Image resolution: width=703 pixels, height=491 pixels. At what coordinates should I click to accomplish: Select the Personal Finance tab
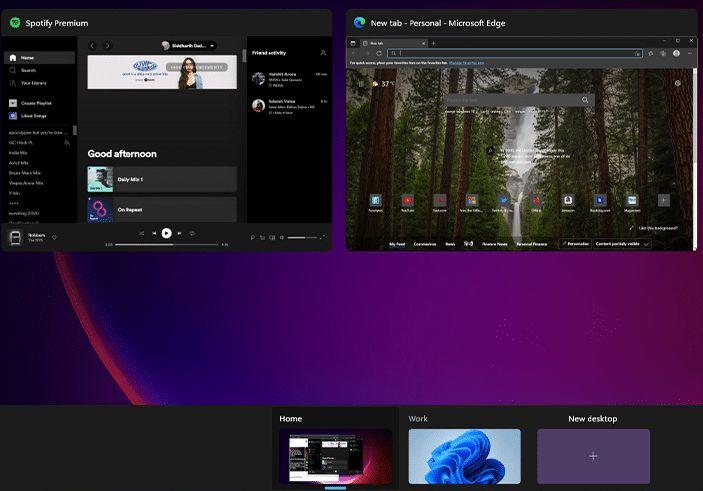(x=532, y=244)
